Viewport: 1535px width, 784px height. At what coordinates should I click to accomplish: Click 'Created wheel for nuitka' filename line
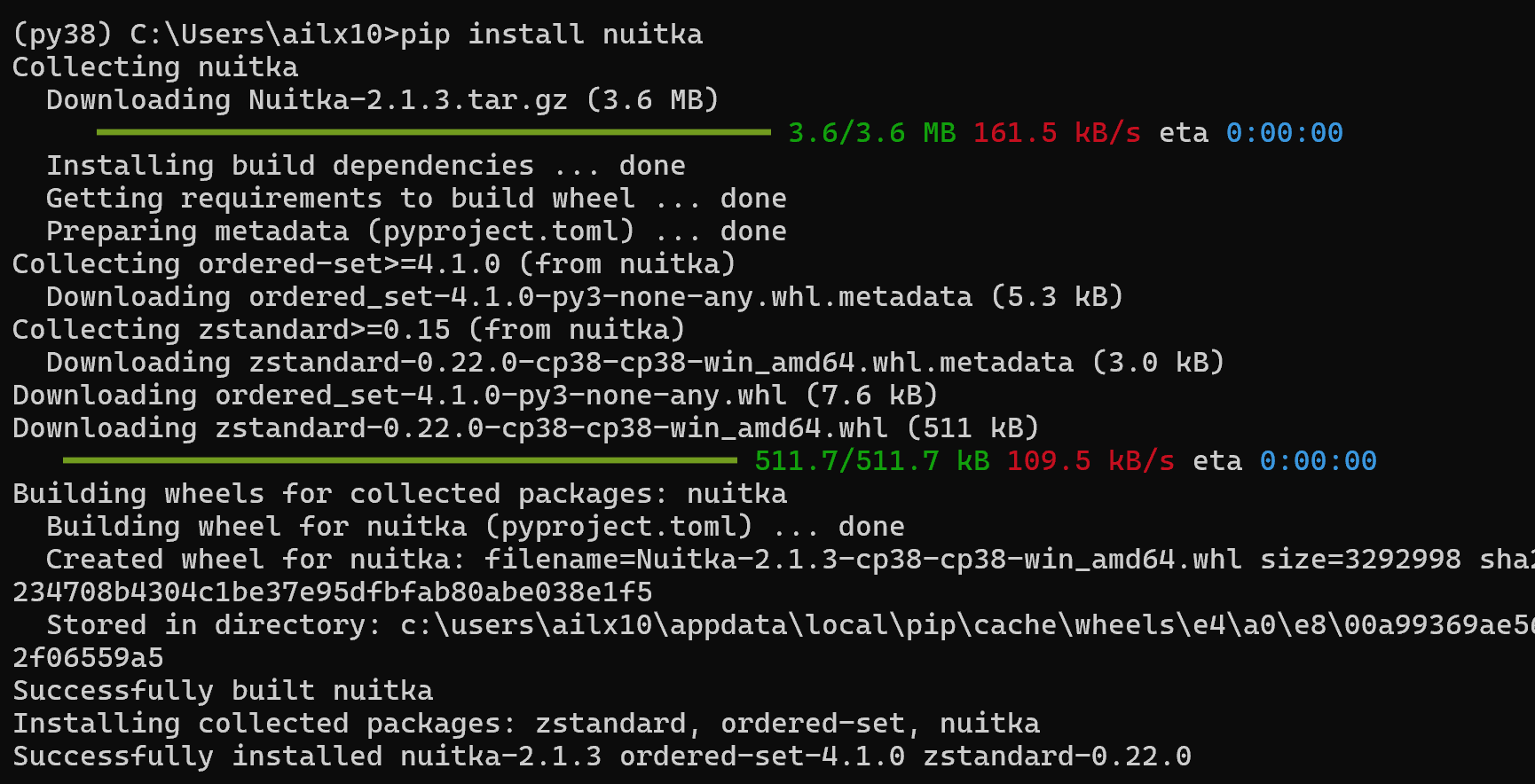click(x=790, y=560)
